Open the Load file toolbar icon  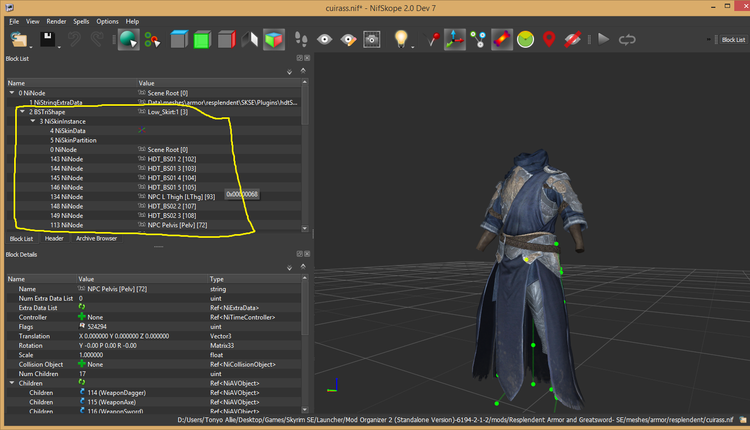pyautogui.click(x=19, y=39)
